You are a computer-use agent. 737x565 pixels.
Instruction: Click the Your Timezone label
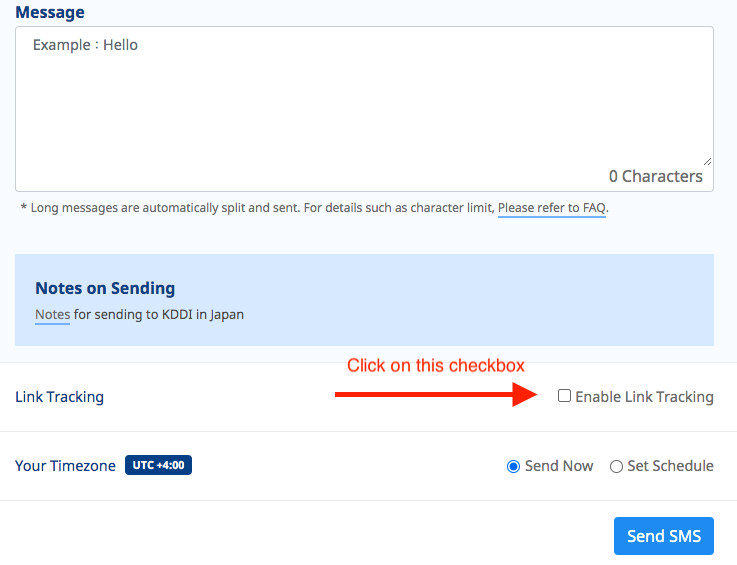pos(65,466)
